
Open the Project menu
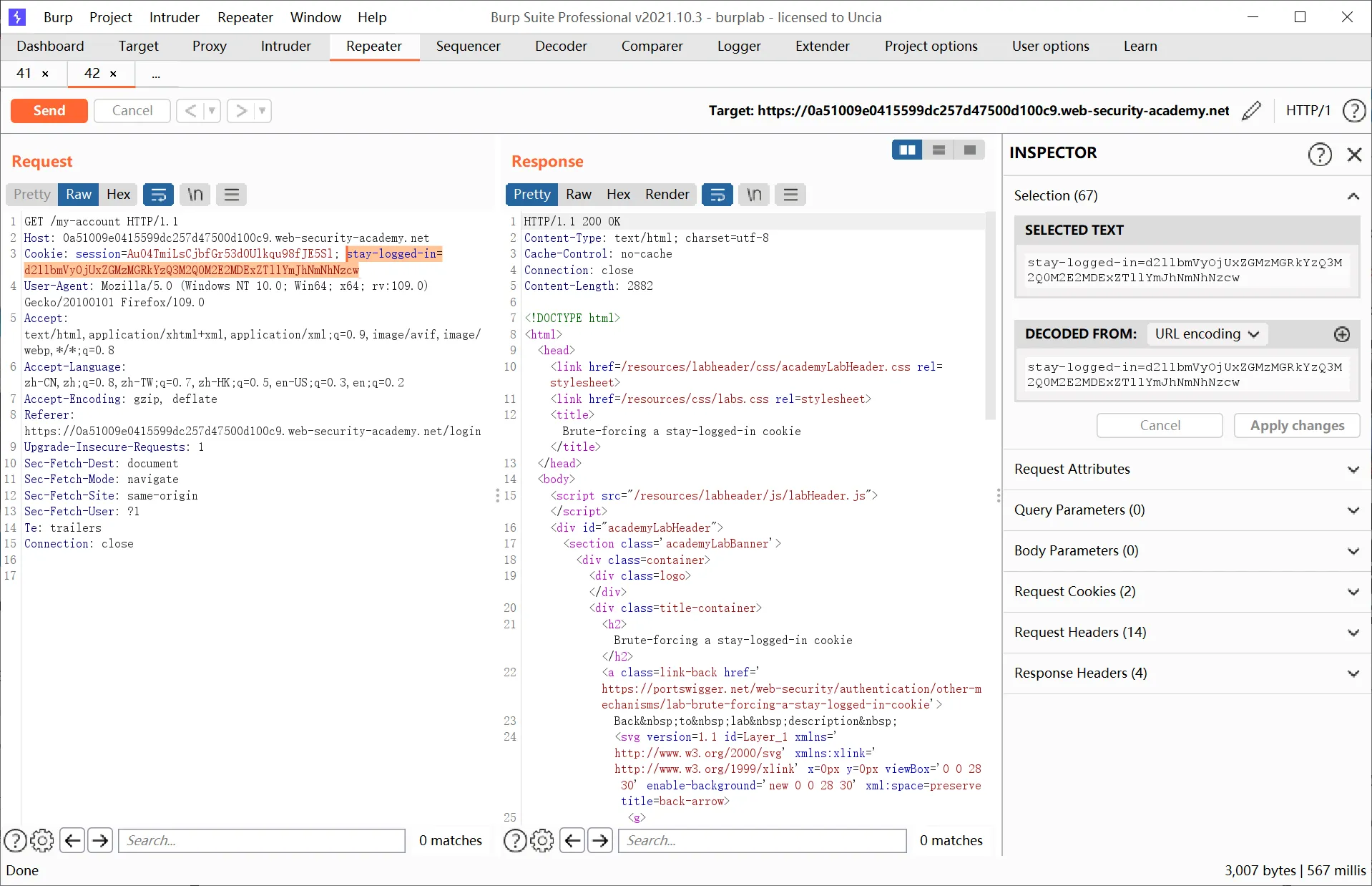click(x=111, y=17)
